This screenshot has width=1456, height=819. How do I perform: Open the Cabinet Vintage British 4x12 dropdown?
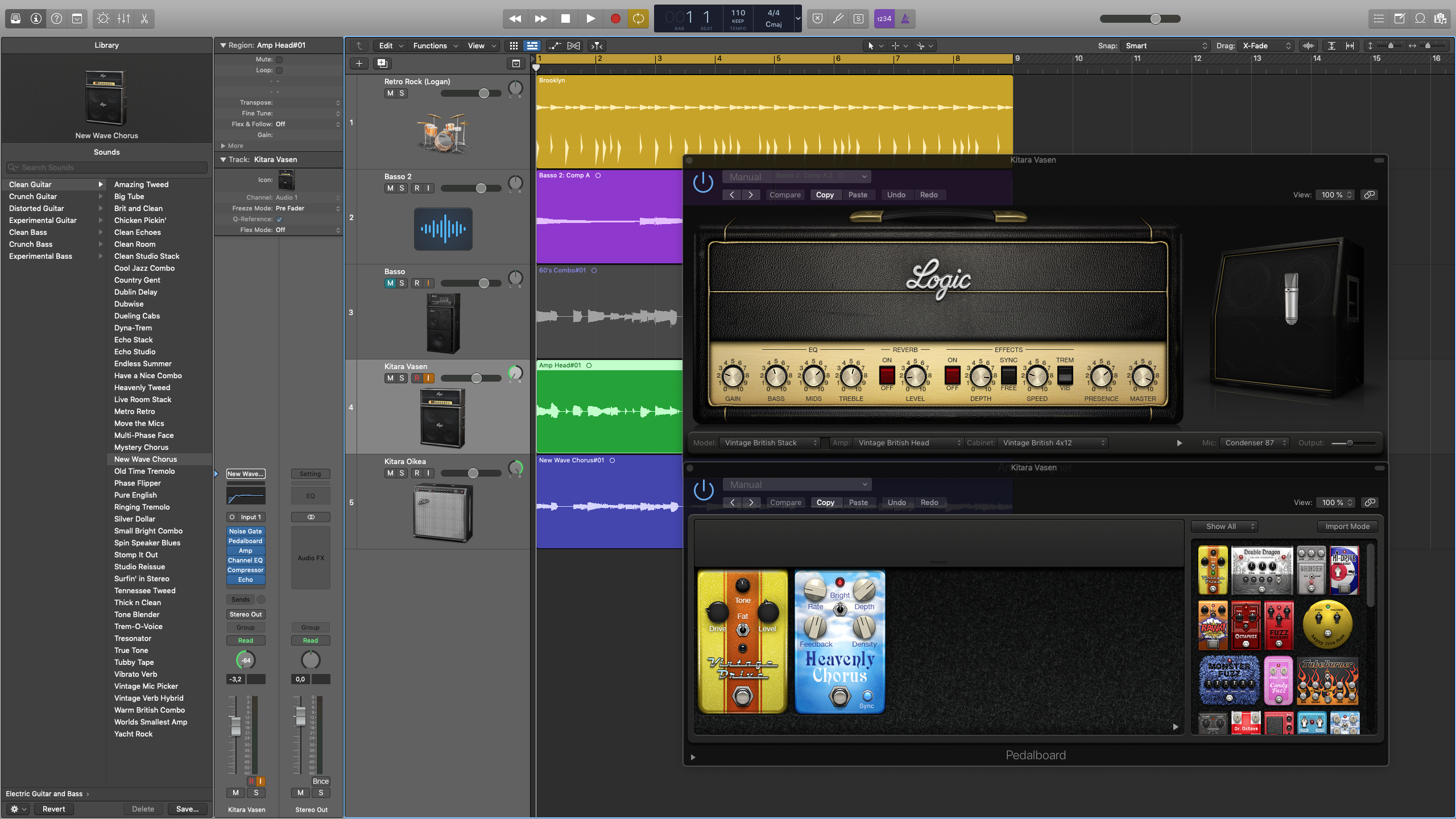point(1053,443)
